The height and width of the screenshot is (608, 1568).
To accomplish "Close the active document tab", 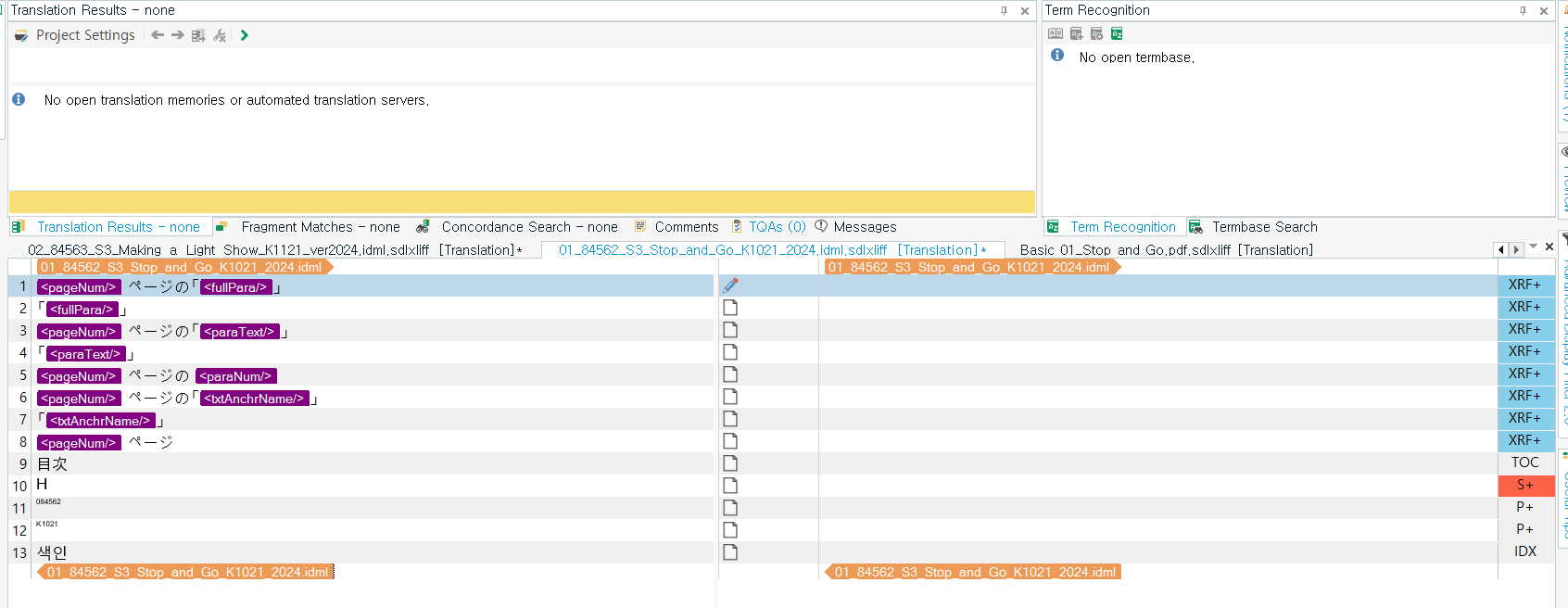I will click(x=1549, y=247).
